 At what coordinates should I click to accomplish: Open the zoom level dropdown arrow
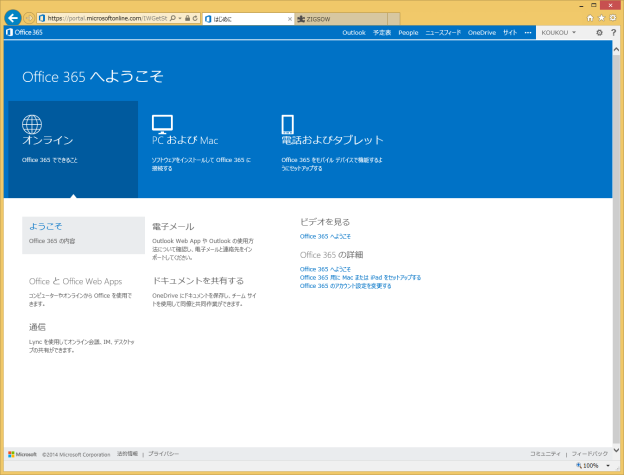click(x=608, y=465)
